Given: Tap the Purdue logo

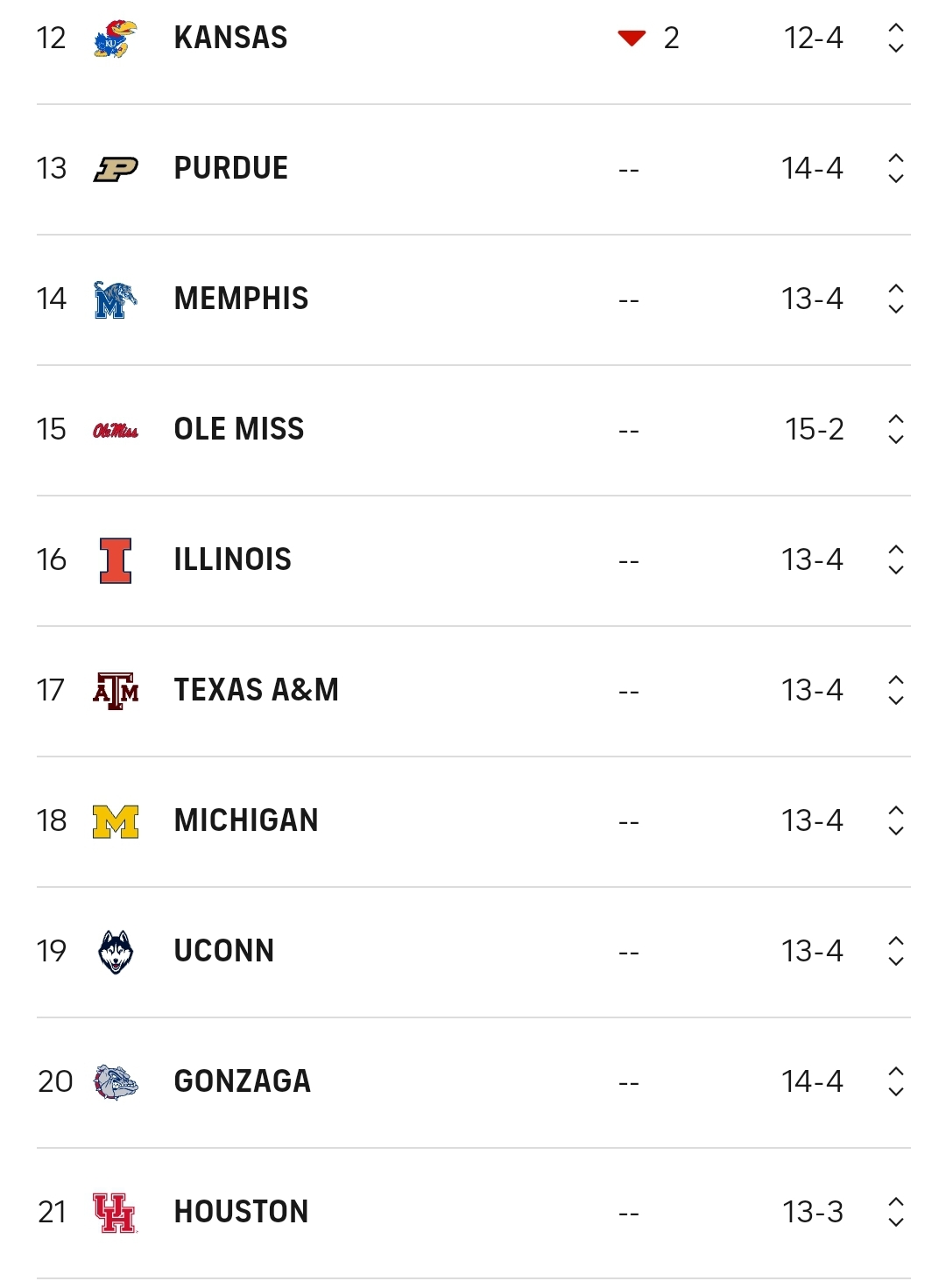Looking at the screenshot, I should [116, 168].
